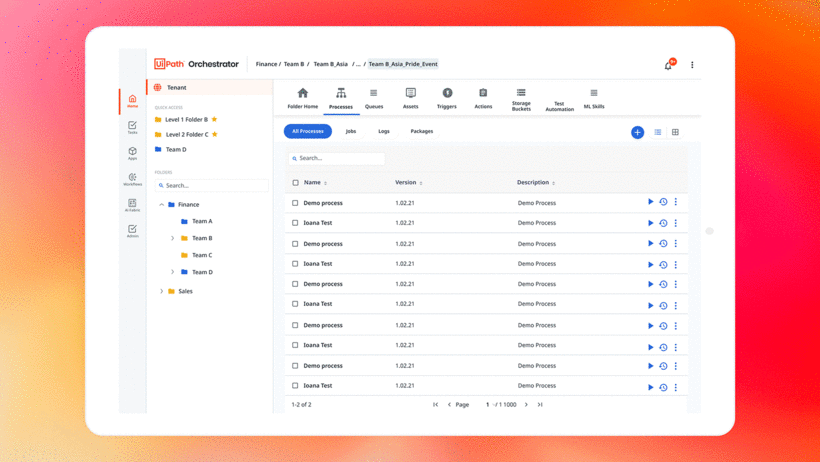View history of the last Ioana Test row

click(663, 387)
